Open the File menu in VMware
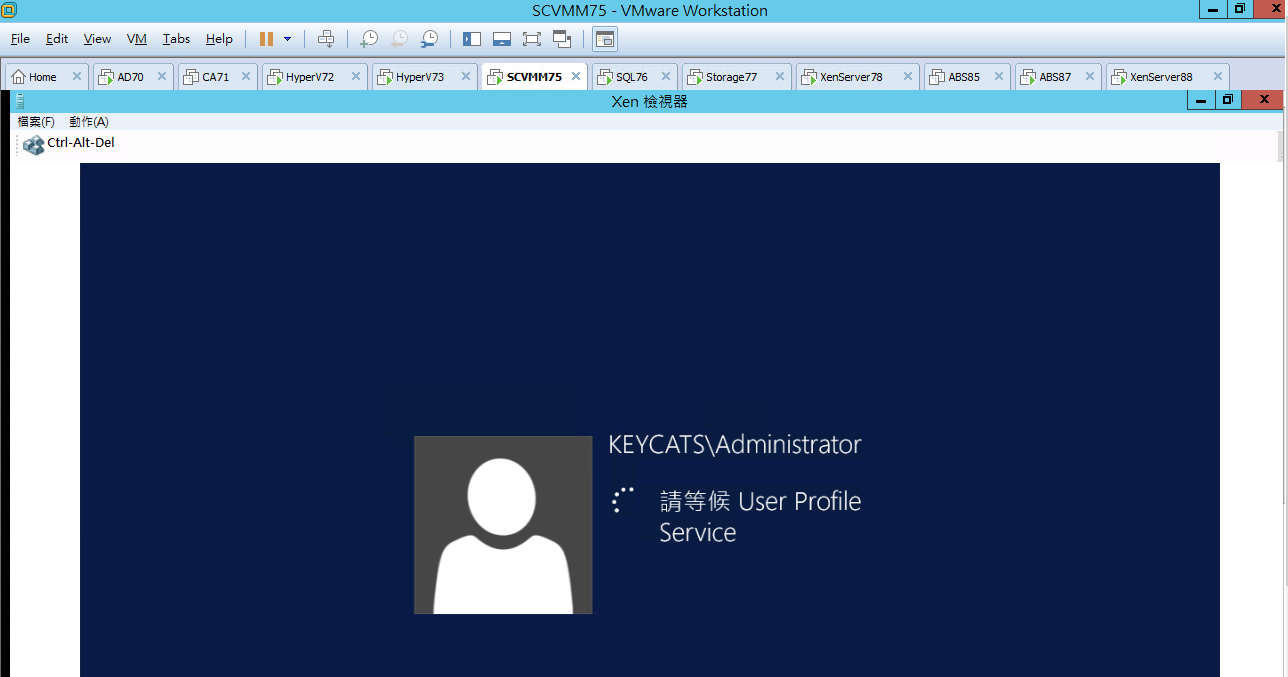This screenshot has width=1288, height=677. (x=20, y=39)
